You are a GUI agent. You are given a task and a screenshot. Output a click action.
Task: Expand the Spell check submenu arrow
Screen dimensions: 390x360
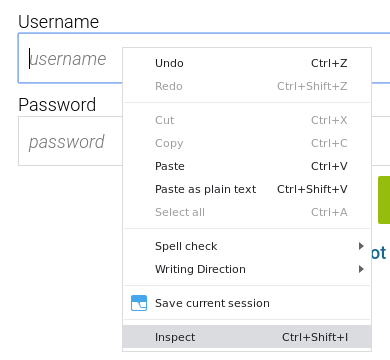click(361, 246)
